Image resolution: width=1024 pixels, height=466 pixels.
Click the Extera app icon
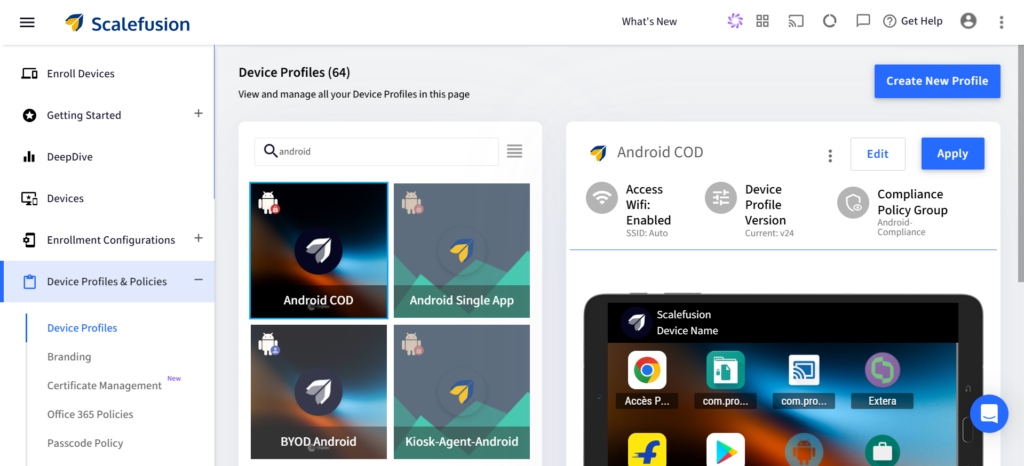(882, 370)
